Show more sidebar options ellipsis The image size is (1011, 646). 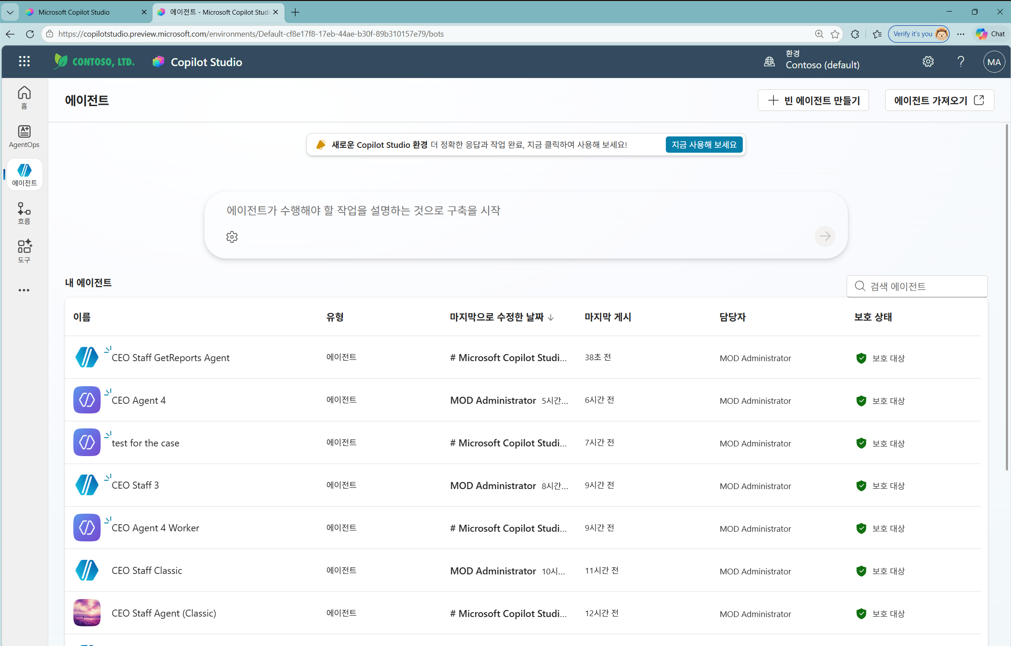coord(24,290)
